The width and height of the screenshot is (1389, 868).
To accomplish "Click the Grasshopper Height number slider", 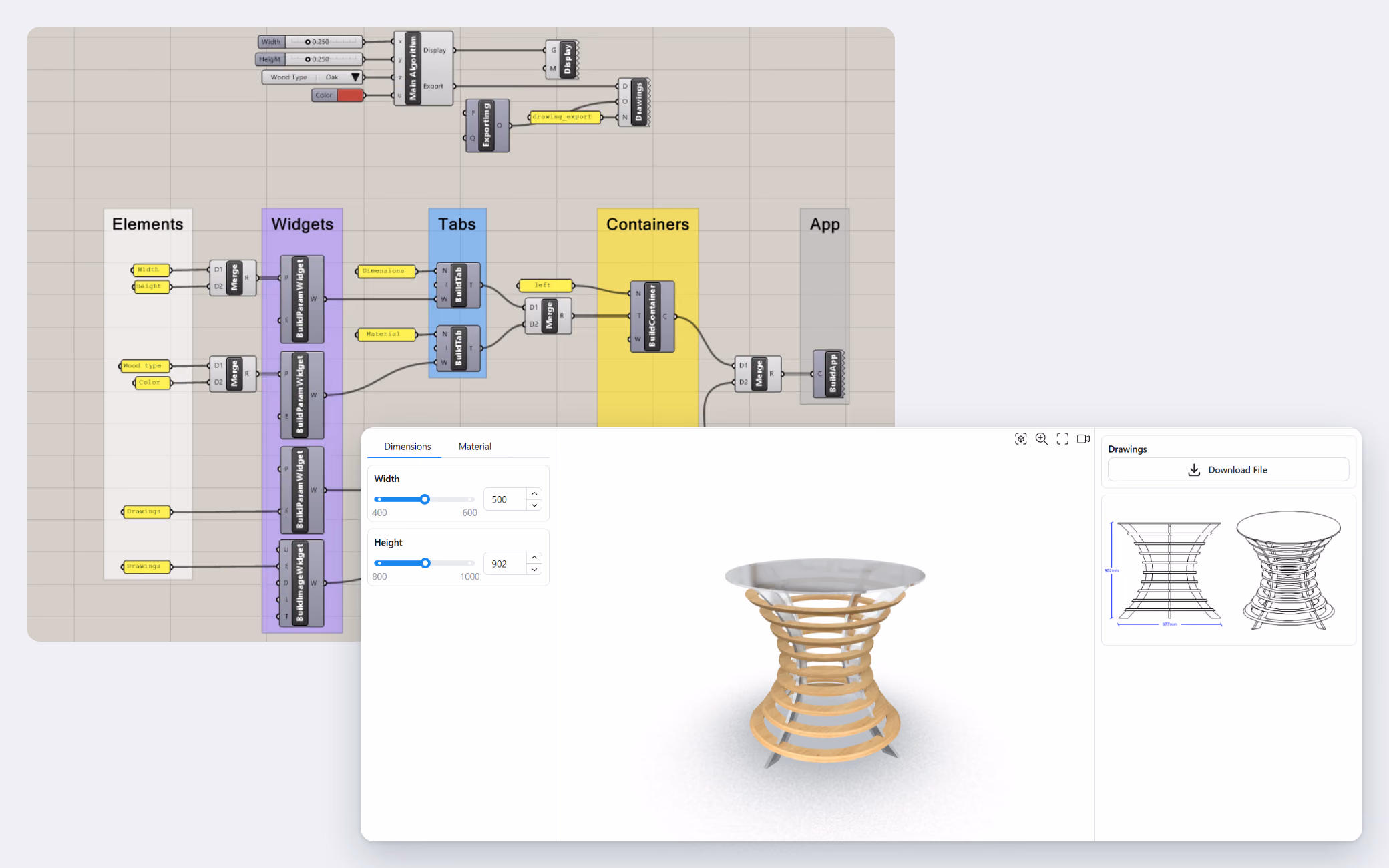I will pyautogui.click(x=311, y=59).
